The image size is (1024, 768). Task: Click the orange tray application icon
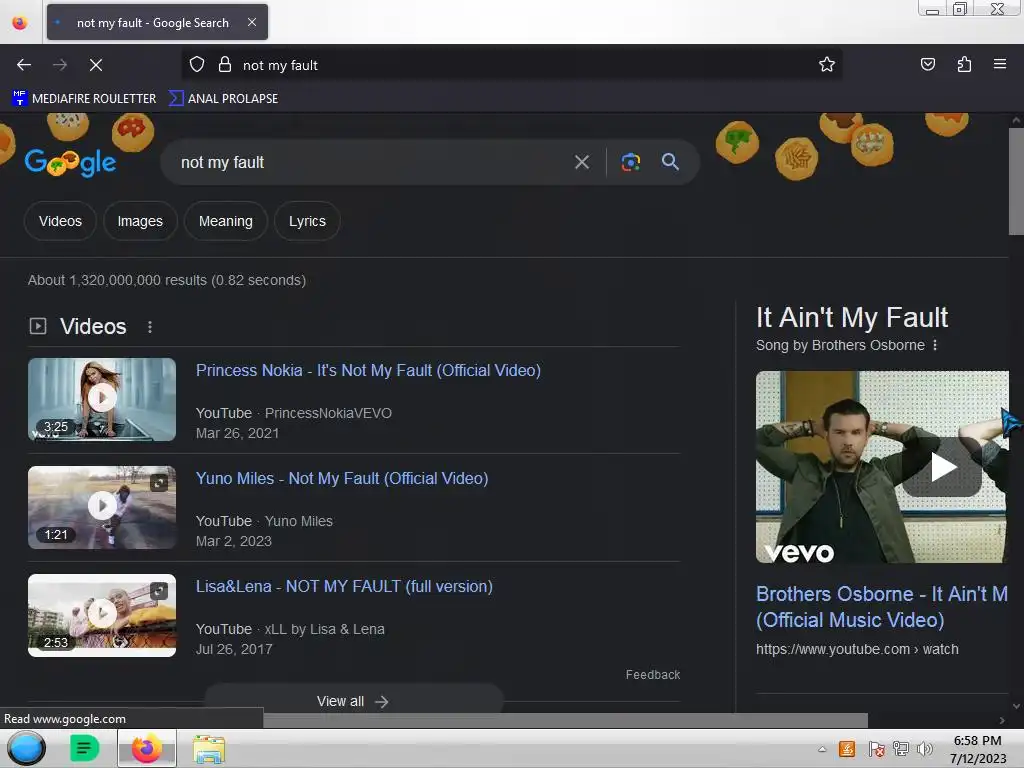pos(847,749)
